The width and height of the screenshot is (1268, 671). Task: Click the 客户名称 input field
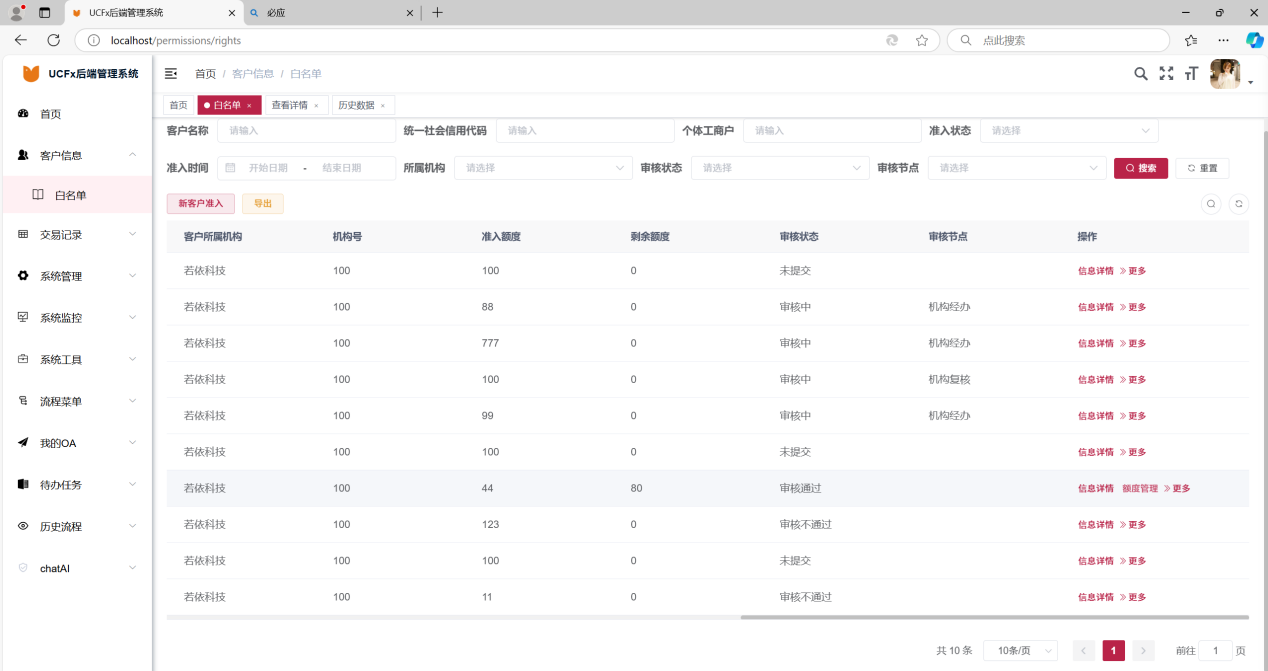pos(306,131)
